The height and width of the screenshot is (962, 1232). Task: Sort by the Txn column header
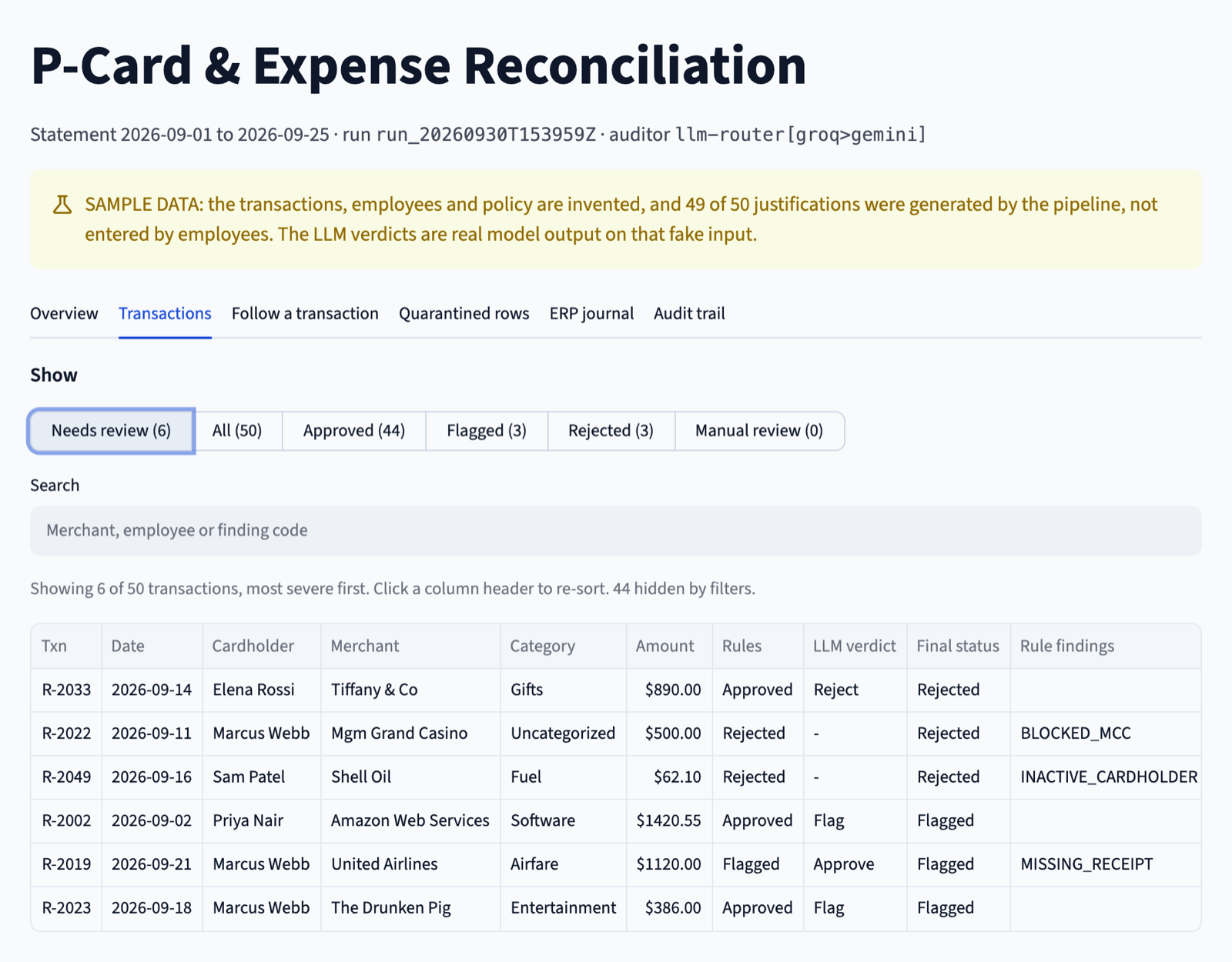66,646
